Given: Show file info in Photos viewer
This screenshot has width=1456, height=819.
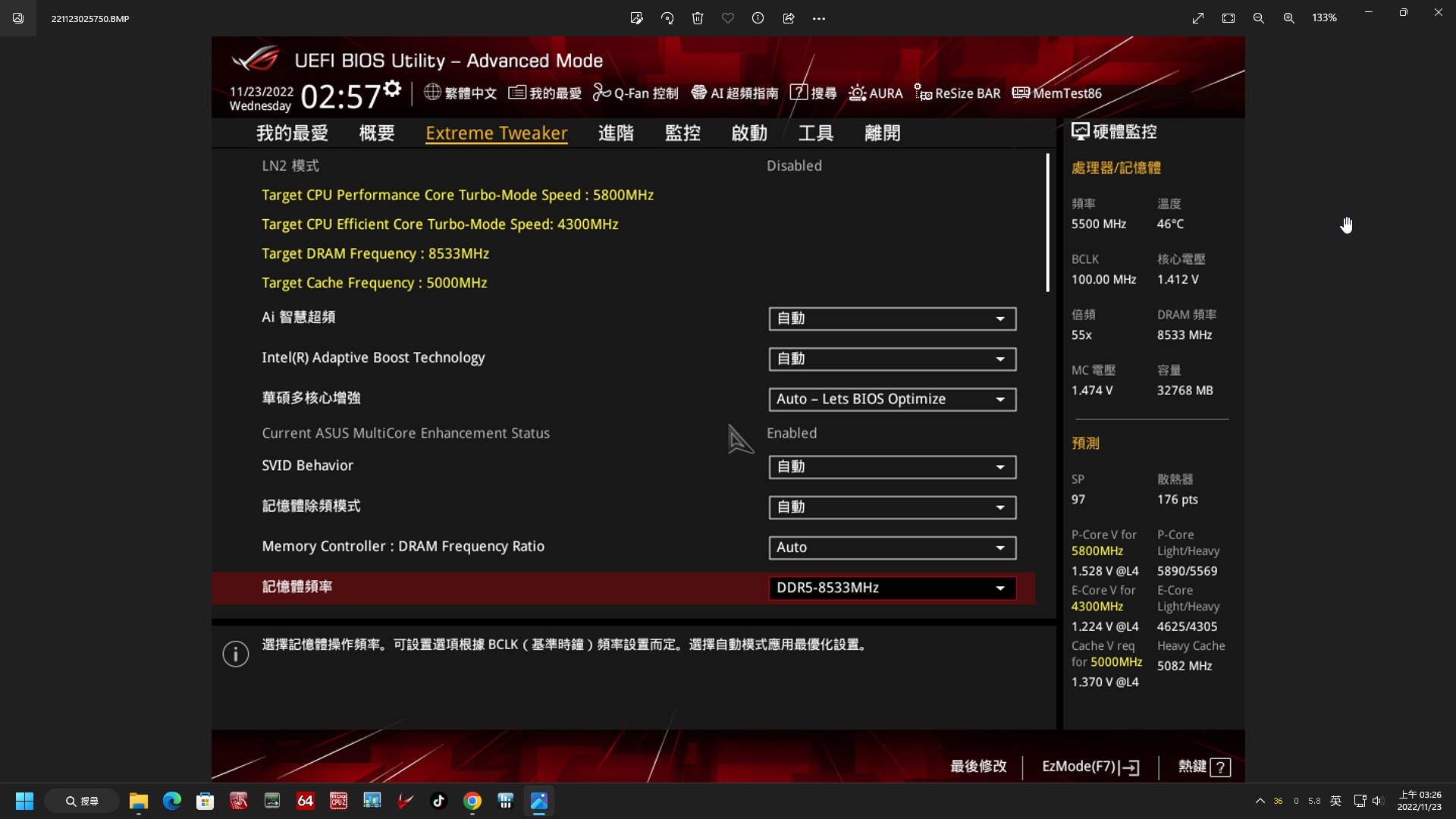Looking at the screenshot, I should tap(758, 18).
